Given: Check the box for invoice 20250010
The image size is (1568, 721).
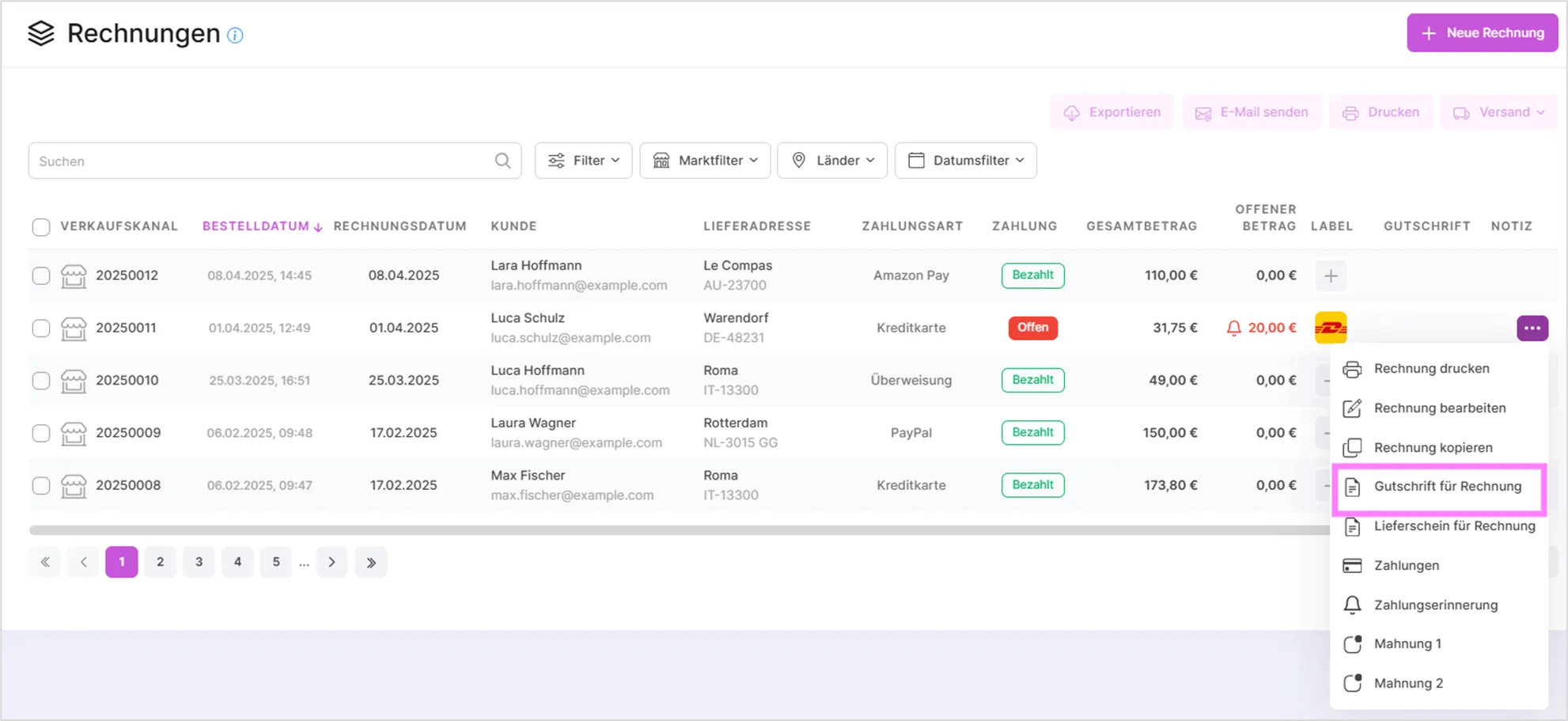Looking at the screenshot, I should point(41,381).
